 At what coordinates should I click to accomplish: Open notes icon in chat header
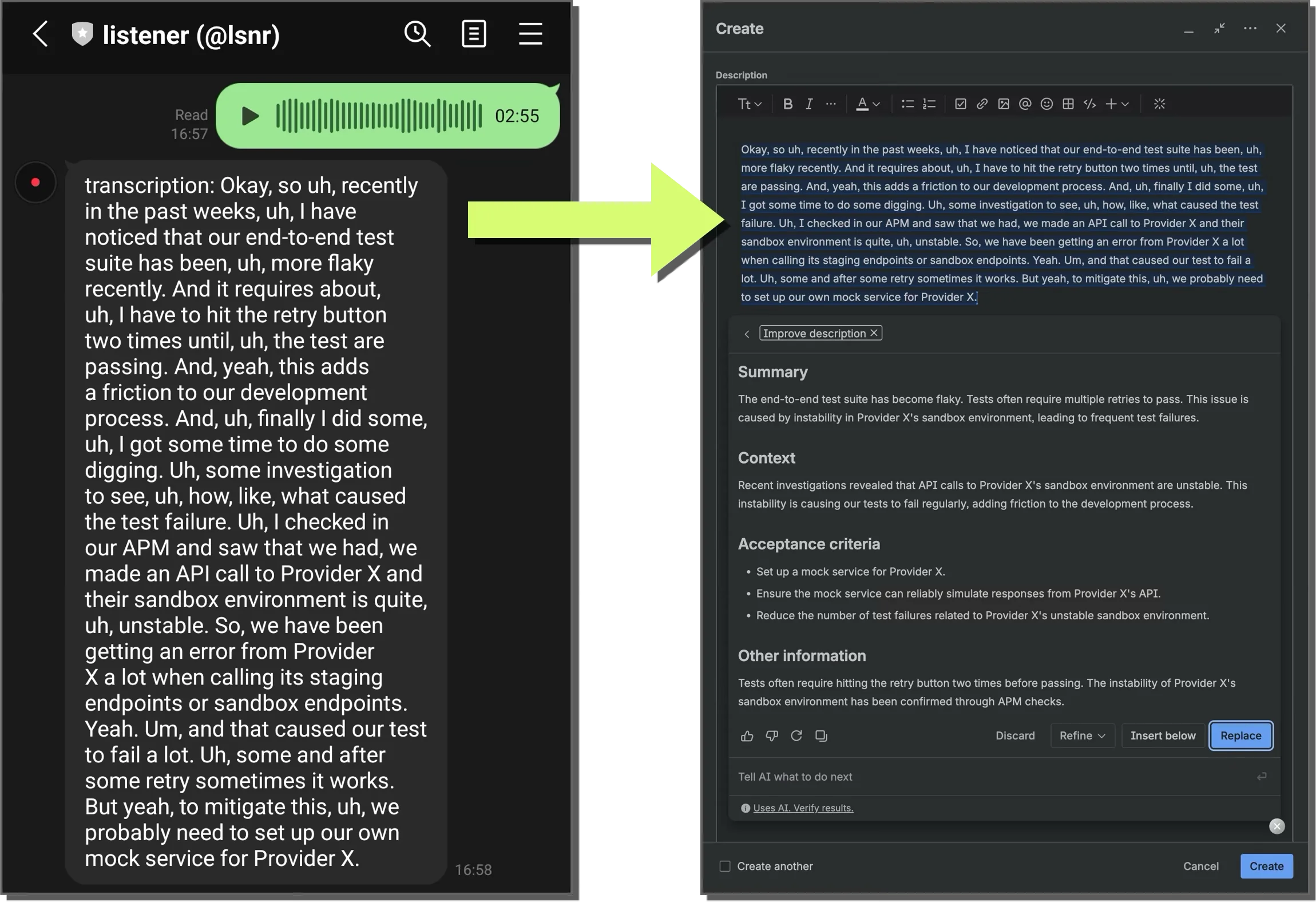click(474, 34)
